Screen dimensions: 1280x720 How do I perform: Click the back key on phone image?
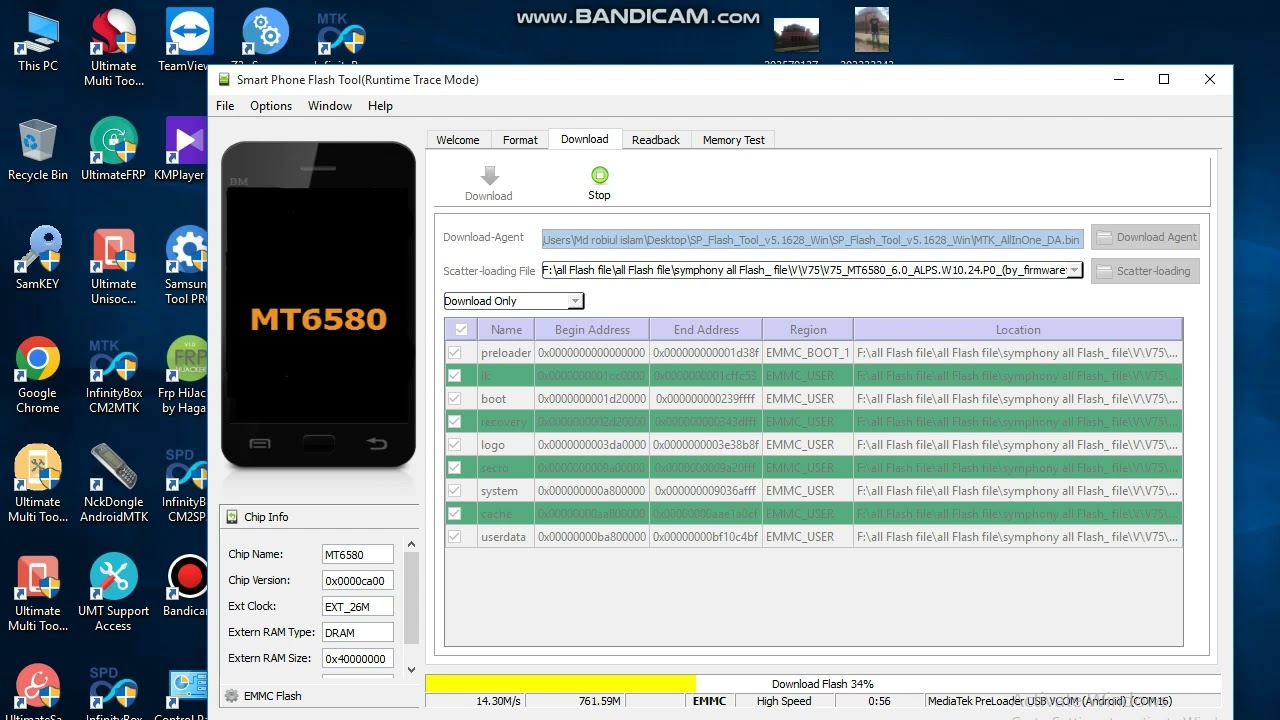coord(377,443)
